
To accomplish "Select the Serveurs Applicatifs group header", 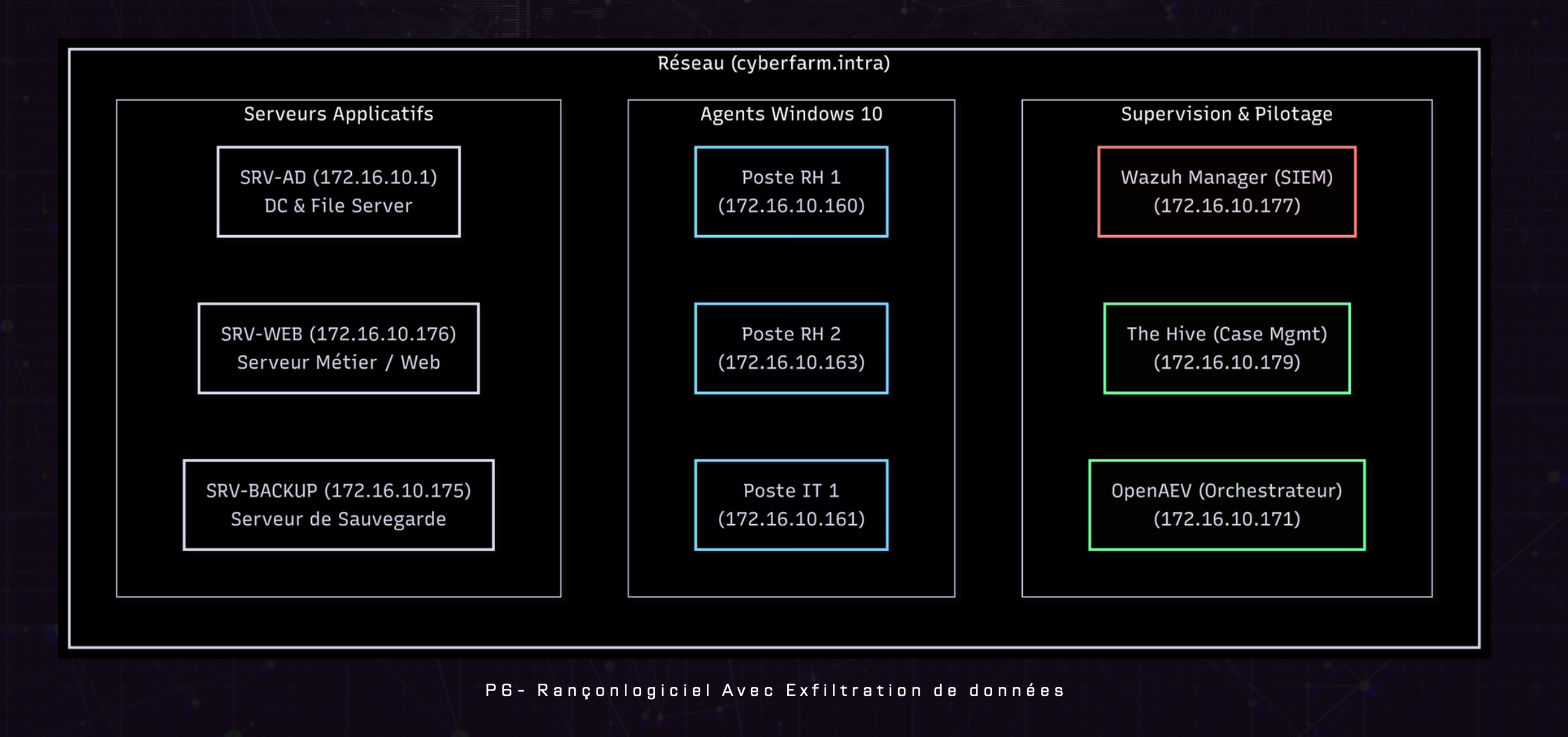I will coord(338,113).
